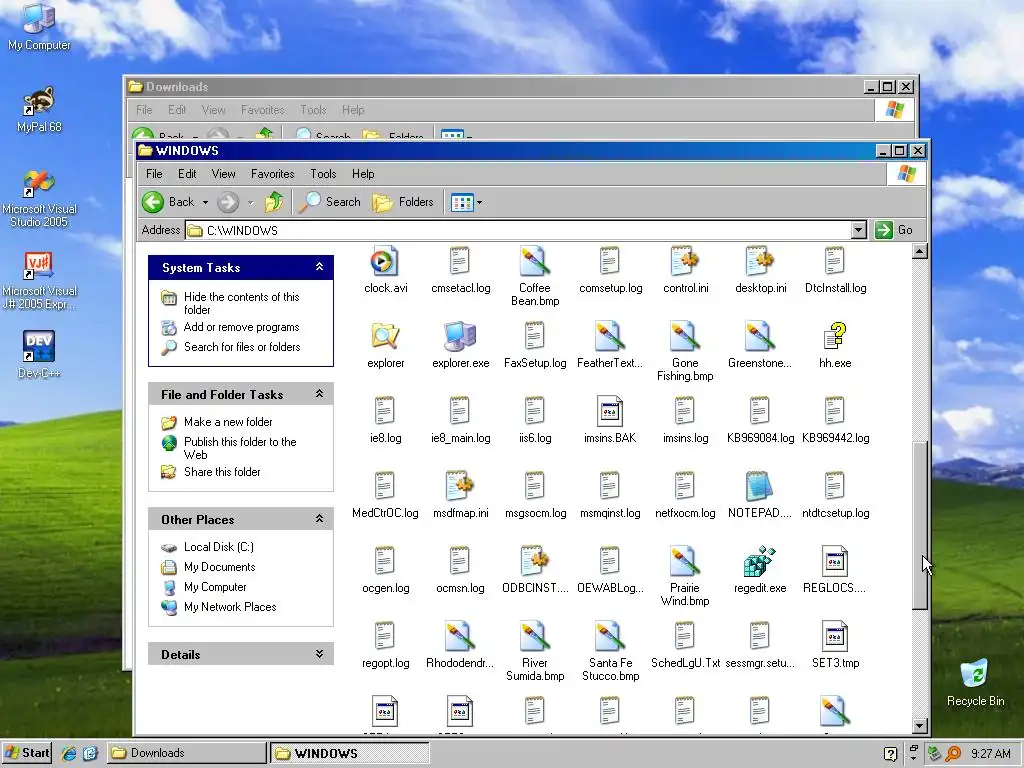Click Make a new folder link
Viewport: 1024px width, 768px height.
(228, 422)
